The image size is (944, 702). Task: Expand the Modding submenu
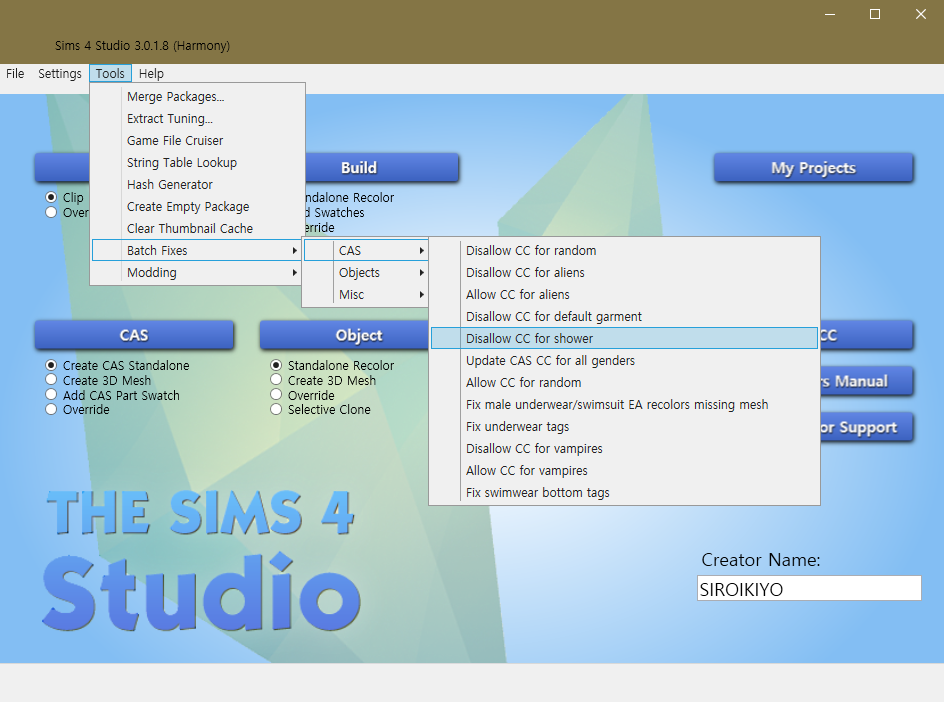197,273
